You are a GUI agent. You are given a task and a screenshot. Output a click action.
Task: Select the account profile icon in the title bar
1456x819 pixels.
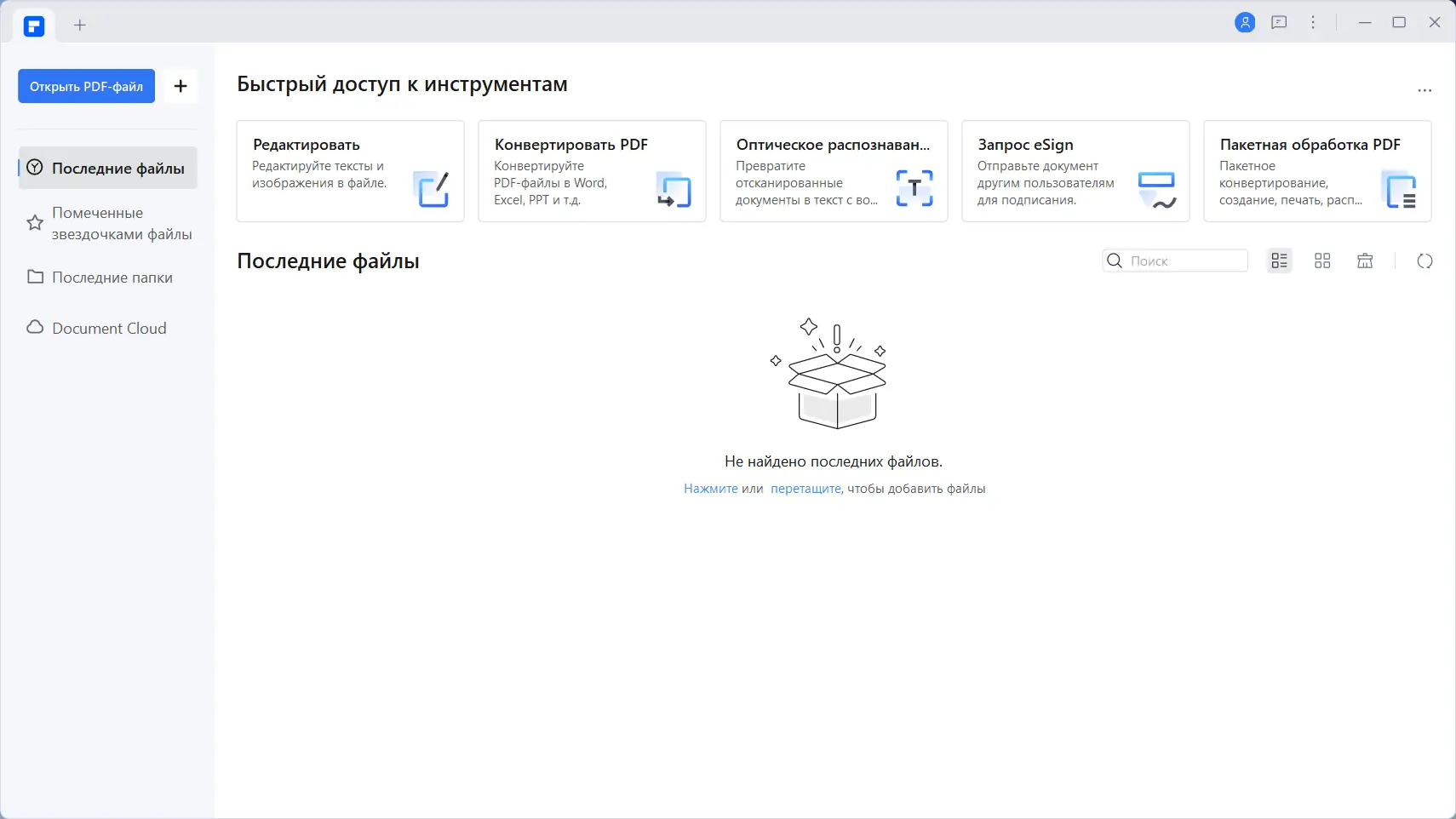click(1246, 22)
